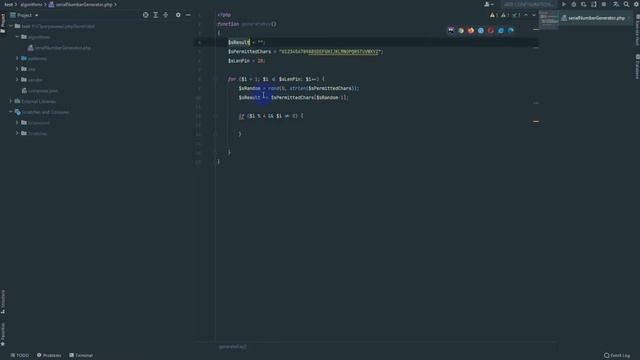640x360 pixels.
Task: Click the function keyword line
Action: coord(247,24)
